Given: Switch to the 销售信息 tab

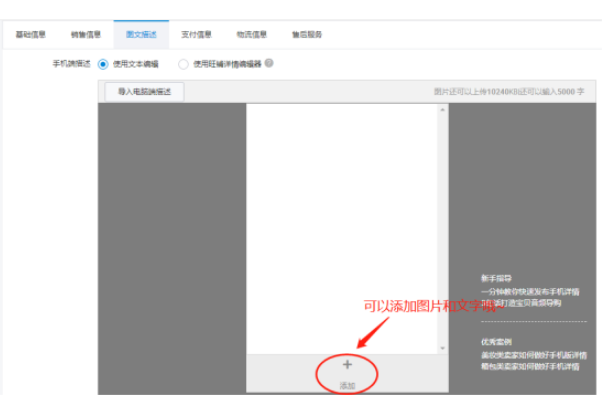Looking at the screenshot, I should [x=86, y=35].
